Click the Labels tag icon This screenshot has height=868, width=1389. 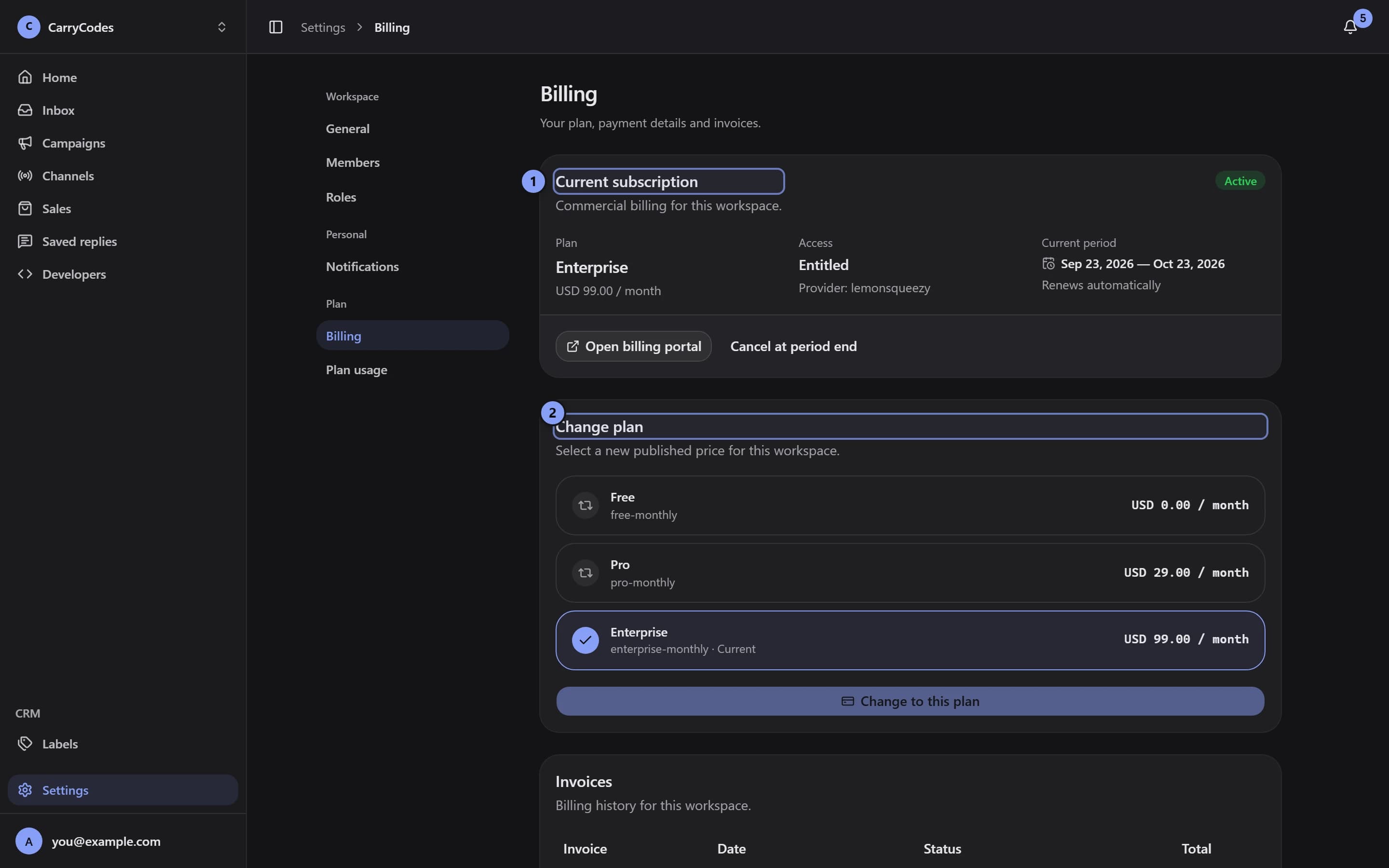(25, 744)
